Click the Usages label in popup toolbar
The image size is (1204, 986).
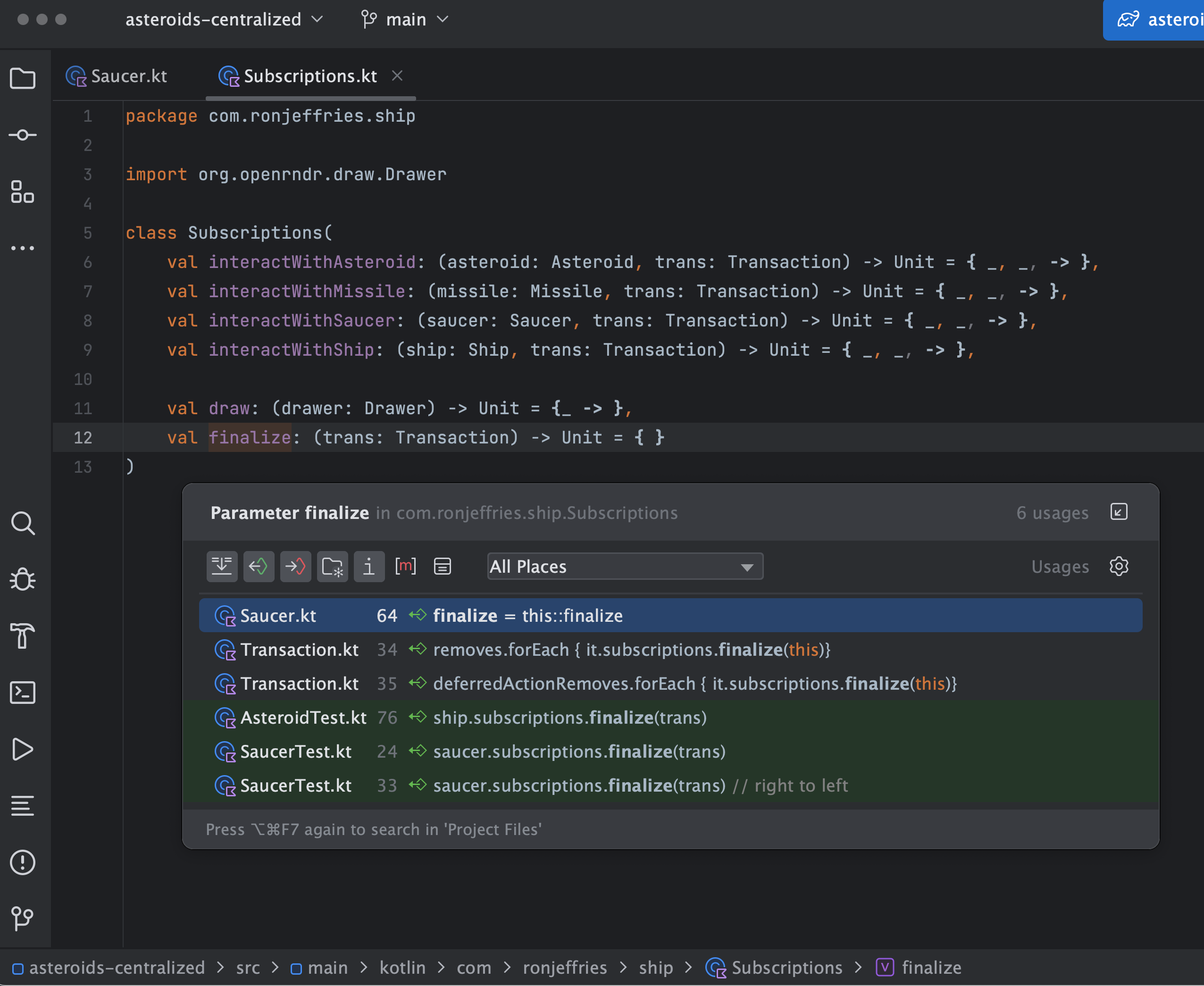pyautogui.click(x=1060, y=566)
